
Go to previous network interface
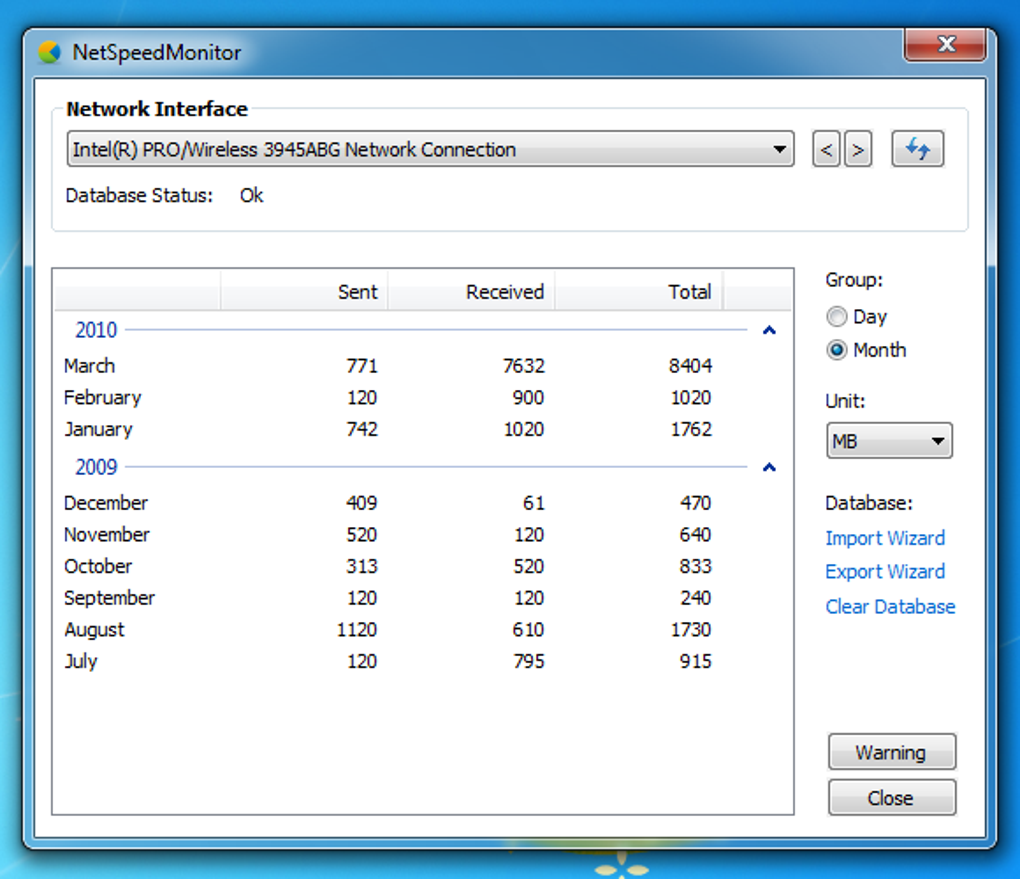[x=826, y=149]
